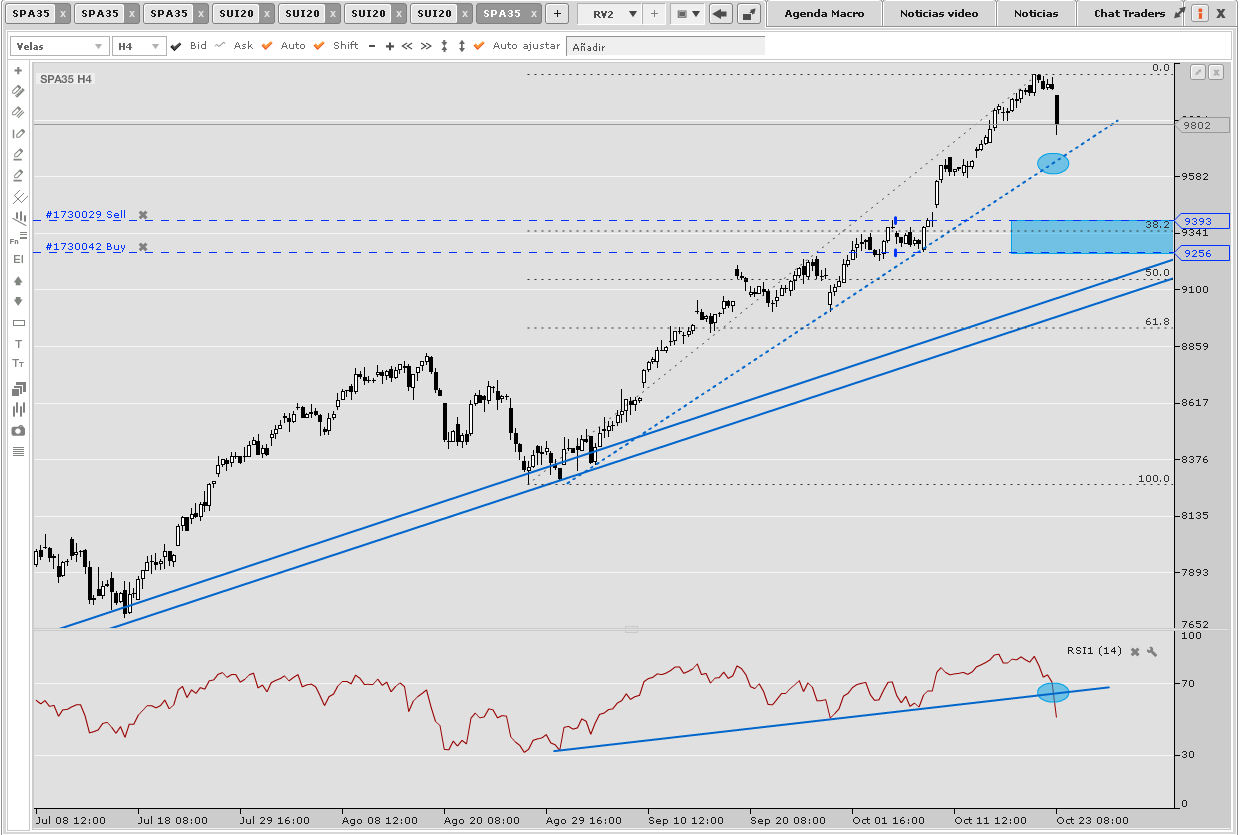Viewport: 1240px width, 835px height.
Task: Toggle the Bid checkbox
Action: coord(177,47)
